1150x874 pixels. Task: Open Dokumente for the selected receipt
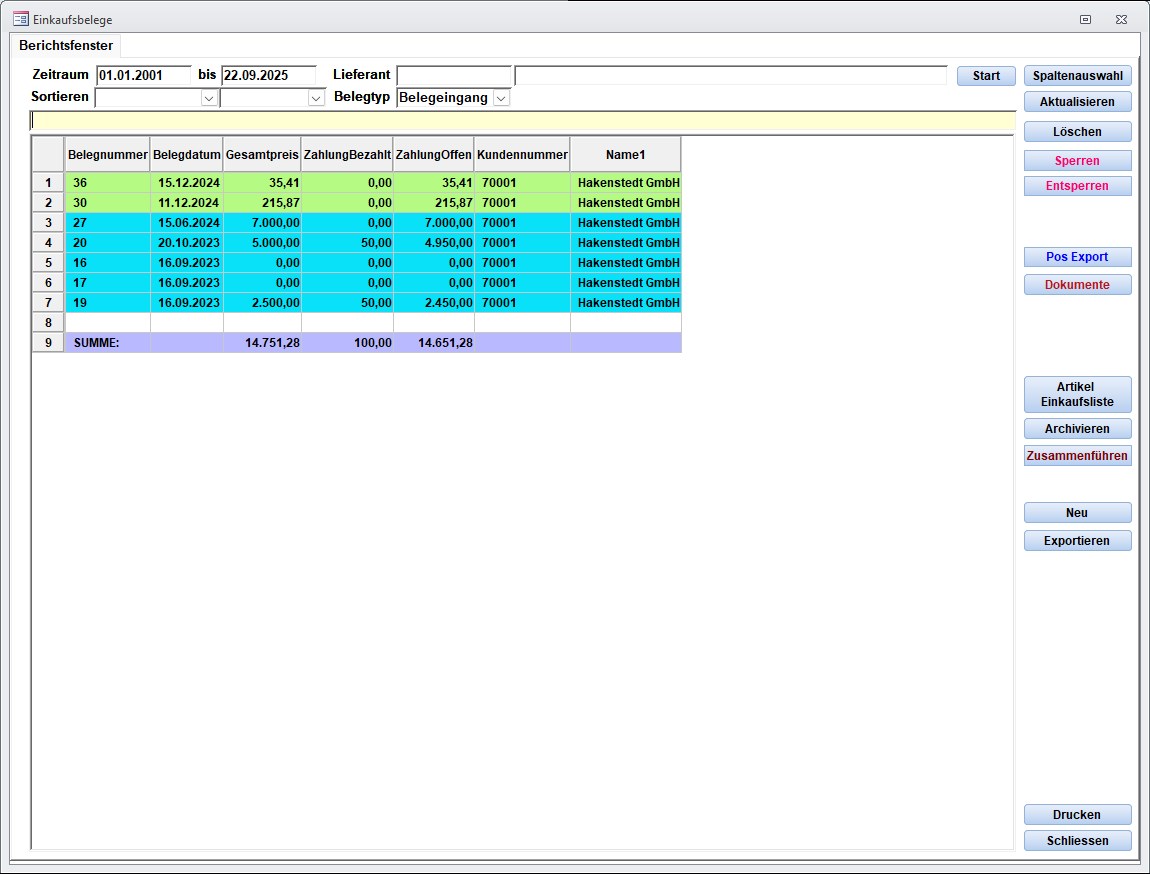[x=1077, y=285]
